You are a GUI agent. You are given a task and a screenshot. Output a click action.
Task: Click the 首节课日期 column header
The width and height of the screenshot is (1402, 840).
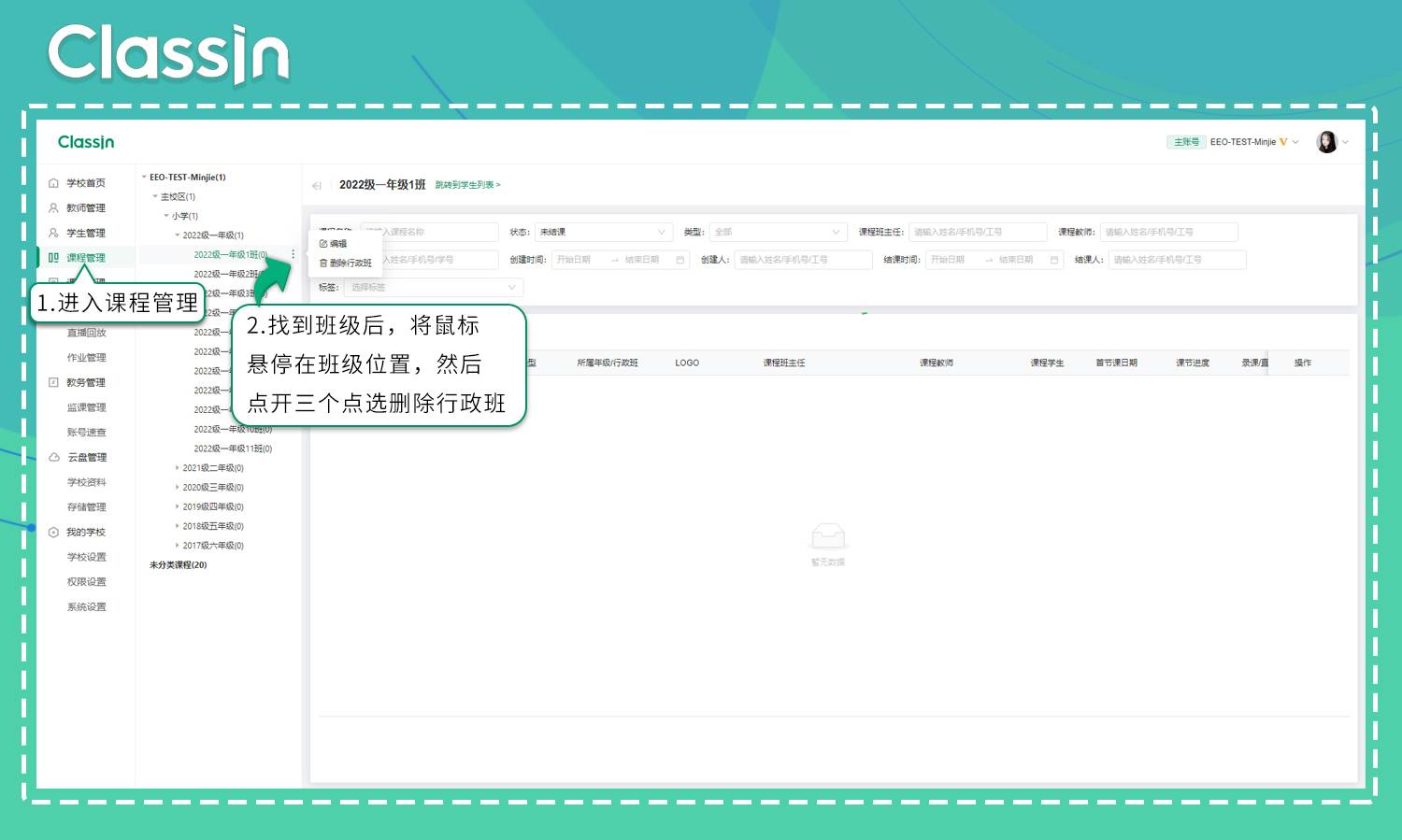[1116, 363]
